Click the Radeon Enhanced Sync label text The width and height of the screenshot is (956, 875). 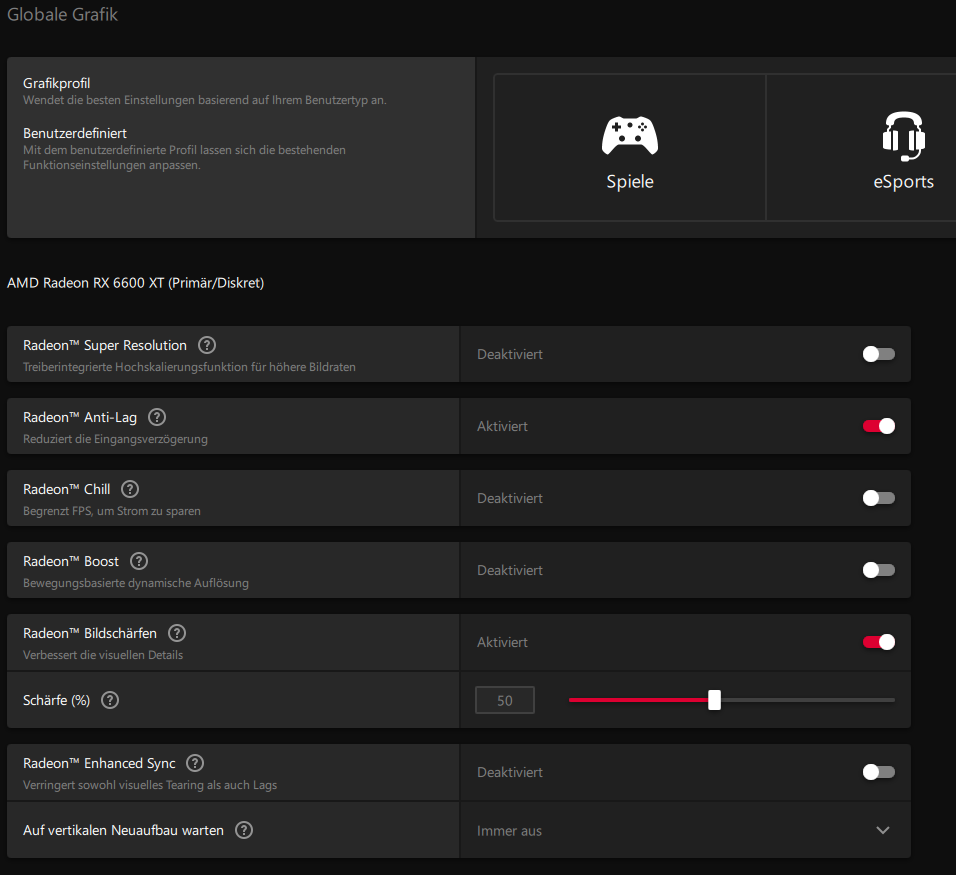(99, 763)
